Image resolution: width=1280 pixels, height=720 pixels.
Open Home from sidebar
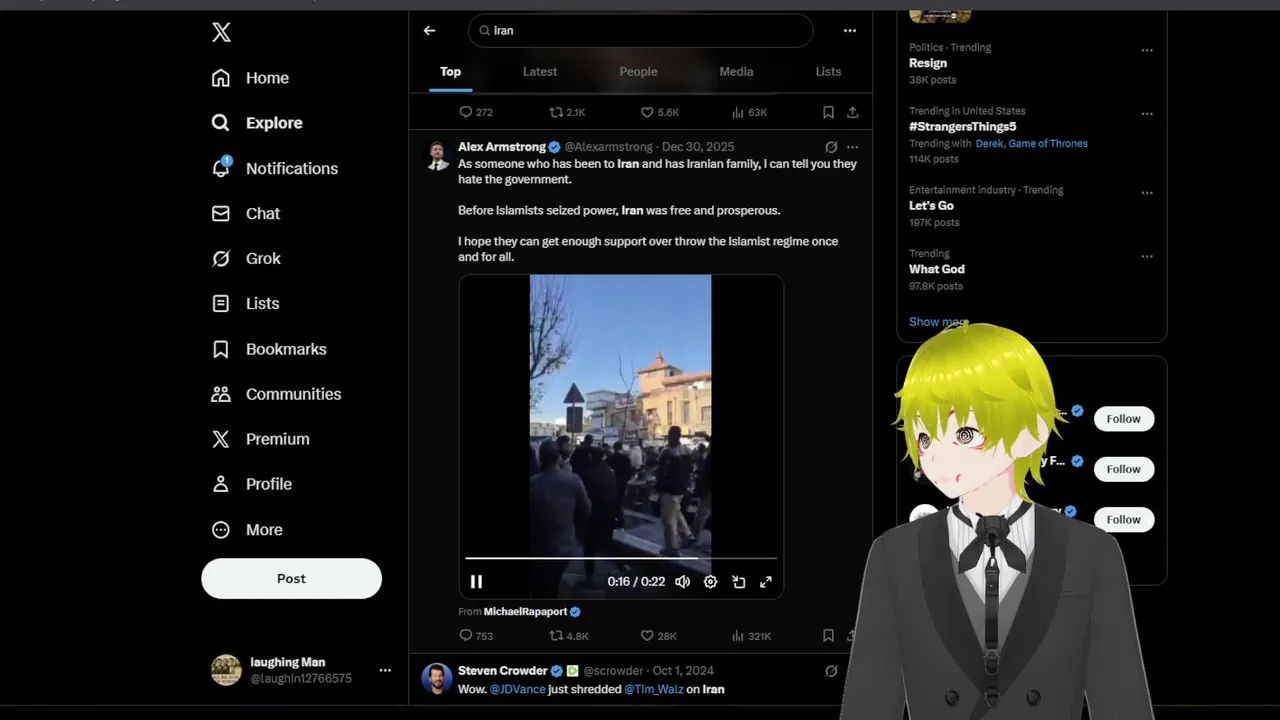[x=250, y=78]
